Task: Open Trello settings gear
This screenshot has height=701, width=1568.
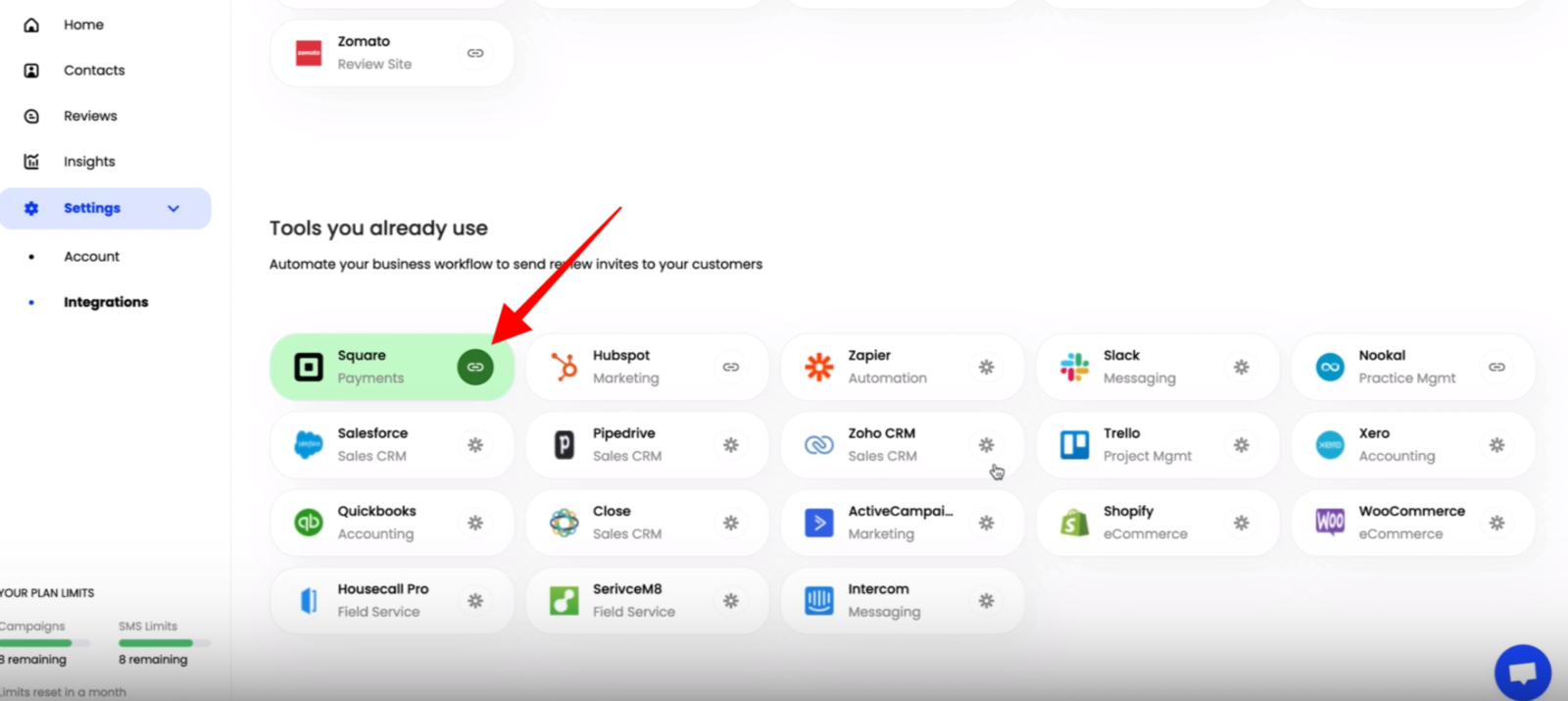Action: [x=1242, y=445]
